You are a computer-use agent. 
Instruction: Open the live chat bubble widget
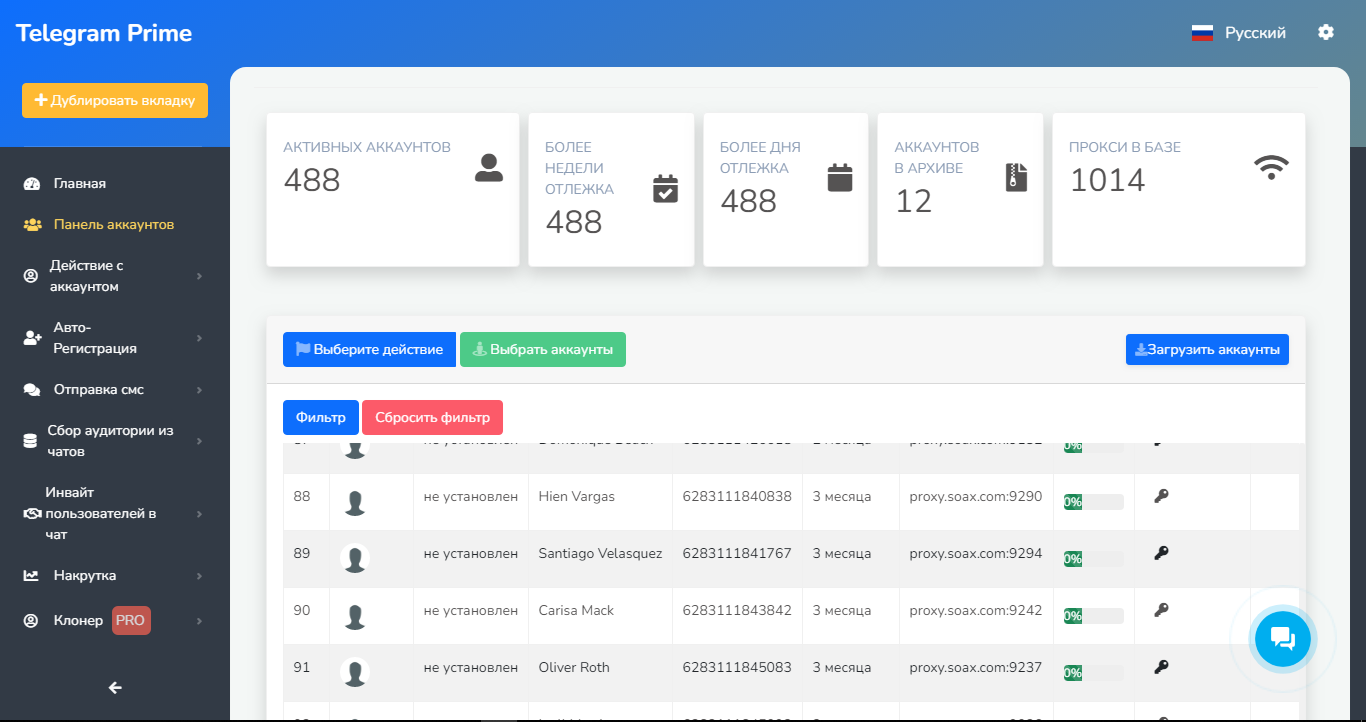tap(1282, 638)
